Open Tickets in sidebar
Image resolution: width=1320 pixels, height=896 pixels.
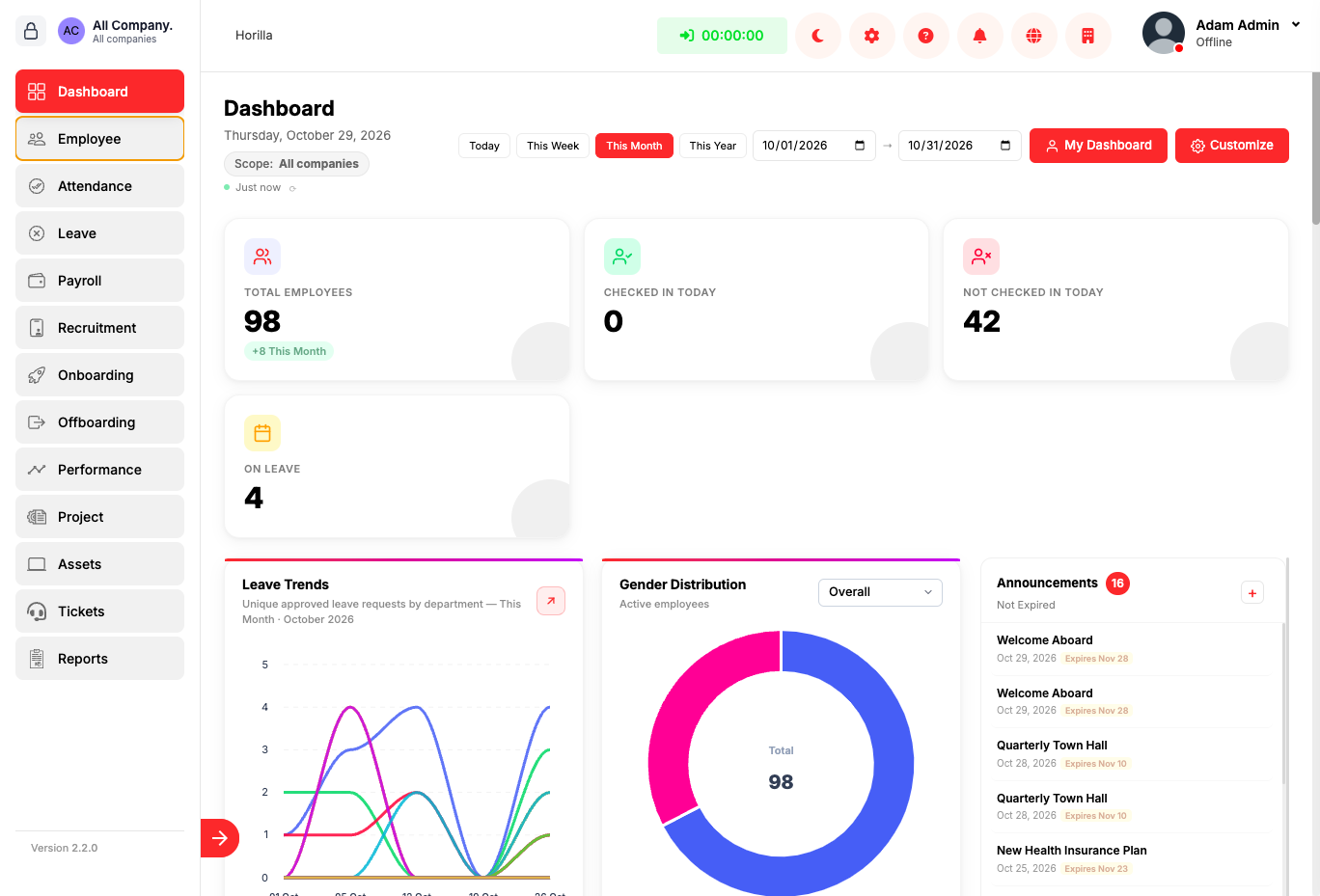click(x=99, y=611)
